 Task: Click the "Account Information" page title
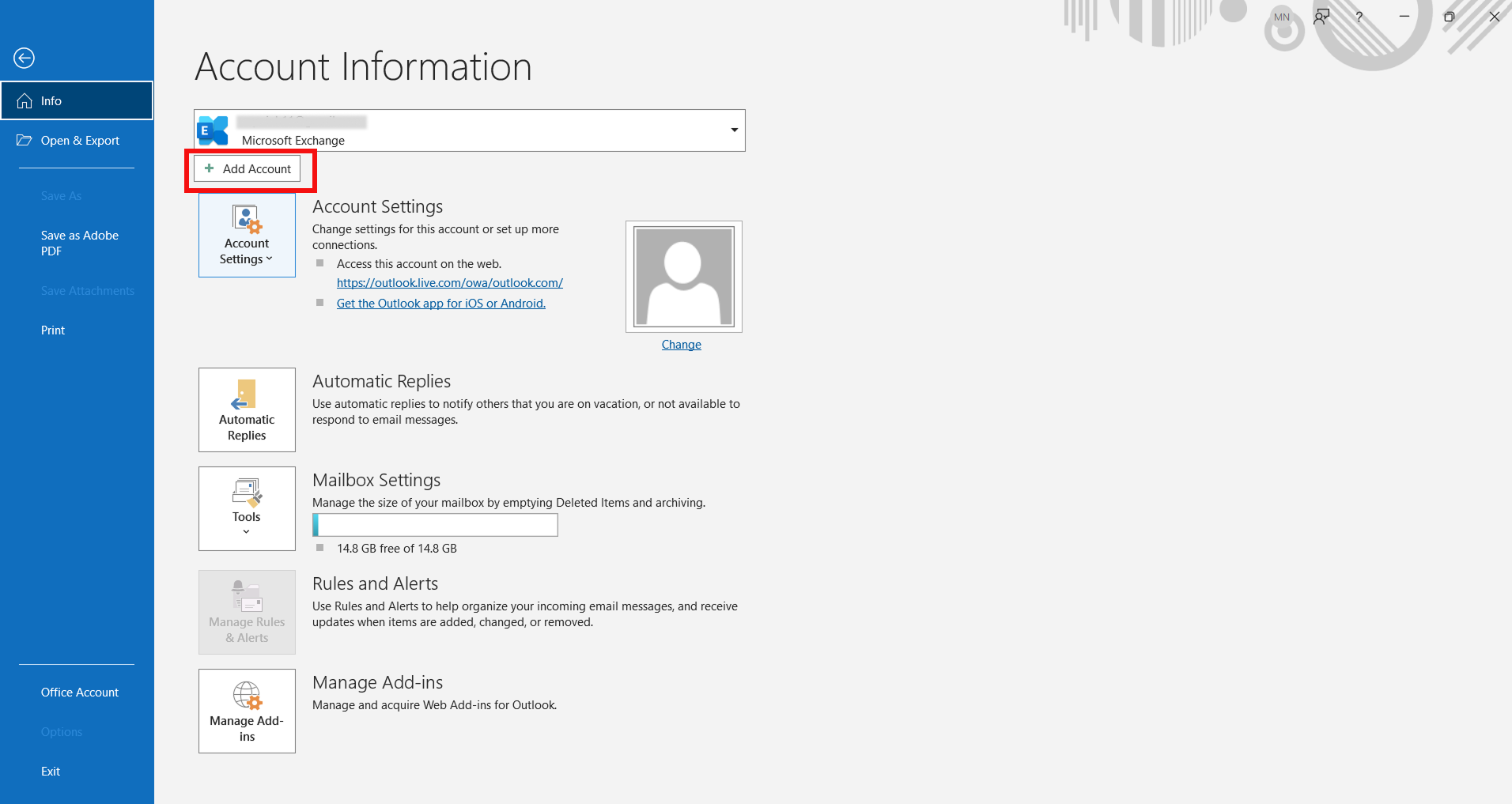[x=364, y=66]
